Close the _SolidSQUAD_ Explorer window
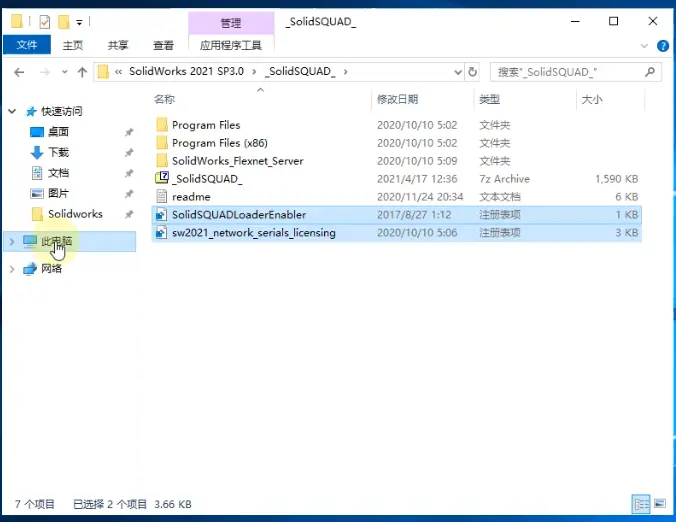Viewport: 676px width, 522px height. click(653, 21)
